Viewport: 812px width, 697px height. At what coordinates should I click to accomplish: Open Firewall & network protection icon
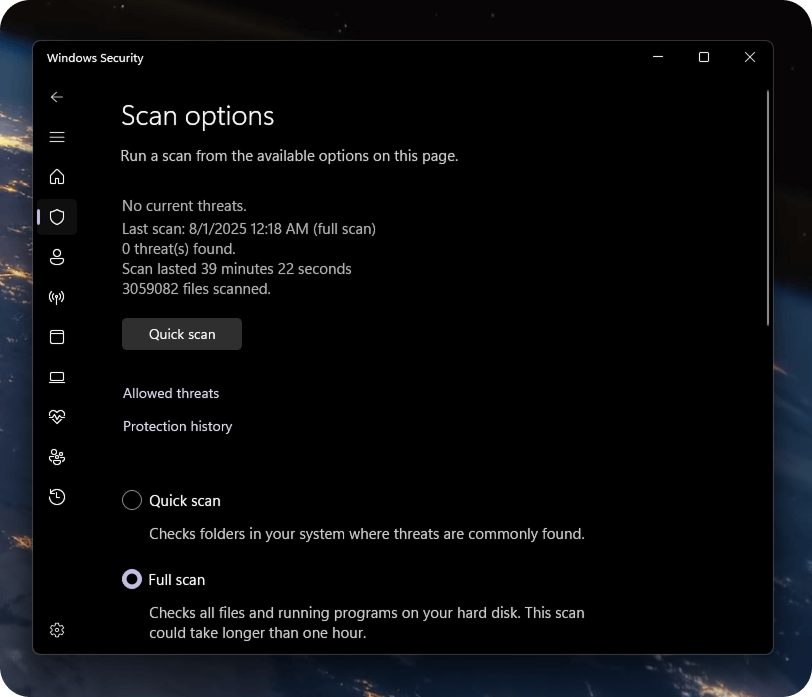click(x=57, y=297)
